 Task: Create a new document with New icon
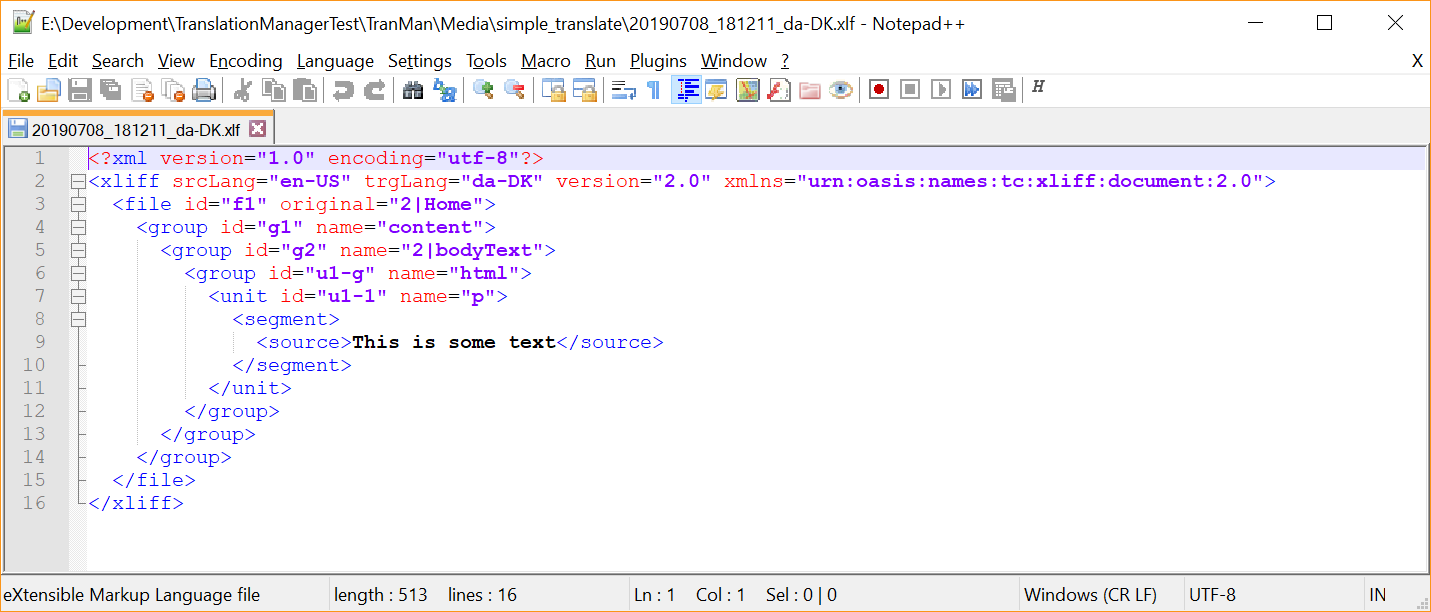click(18, 90)
